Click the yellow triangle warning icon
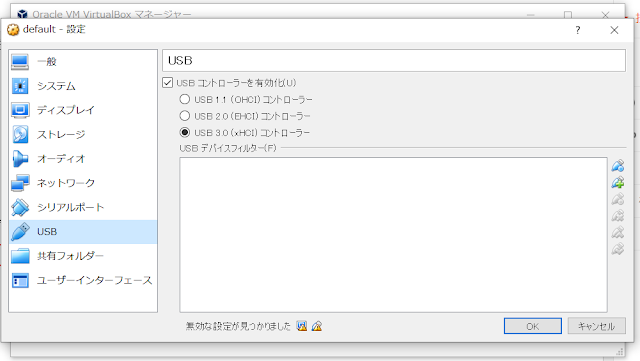Image resolution: width=640 pixels, height=361 pixels. (317, 326)
